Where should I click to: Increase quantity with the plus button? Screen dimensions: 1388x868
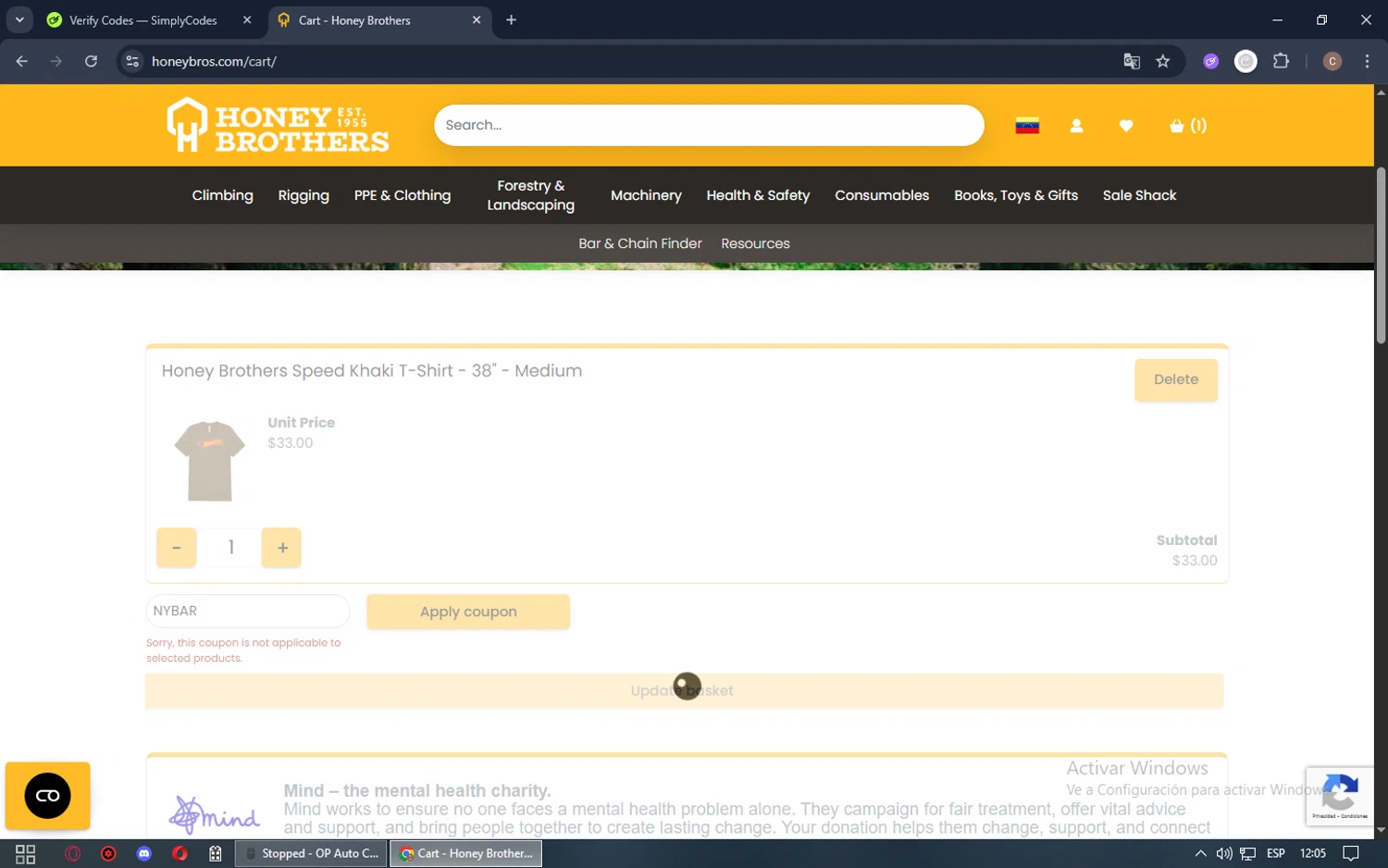point(282,548)
